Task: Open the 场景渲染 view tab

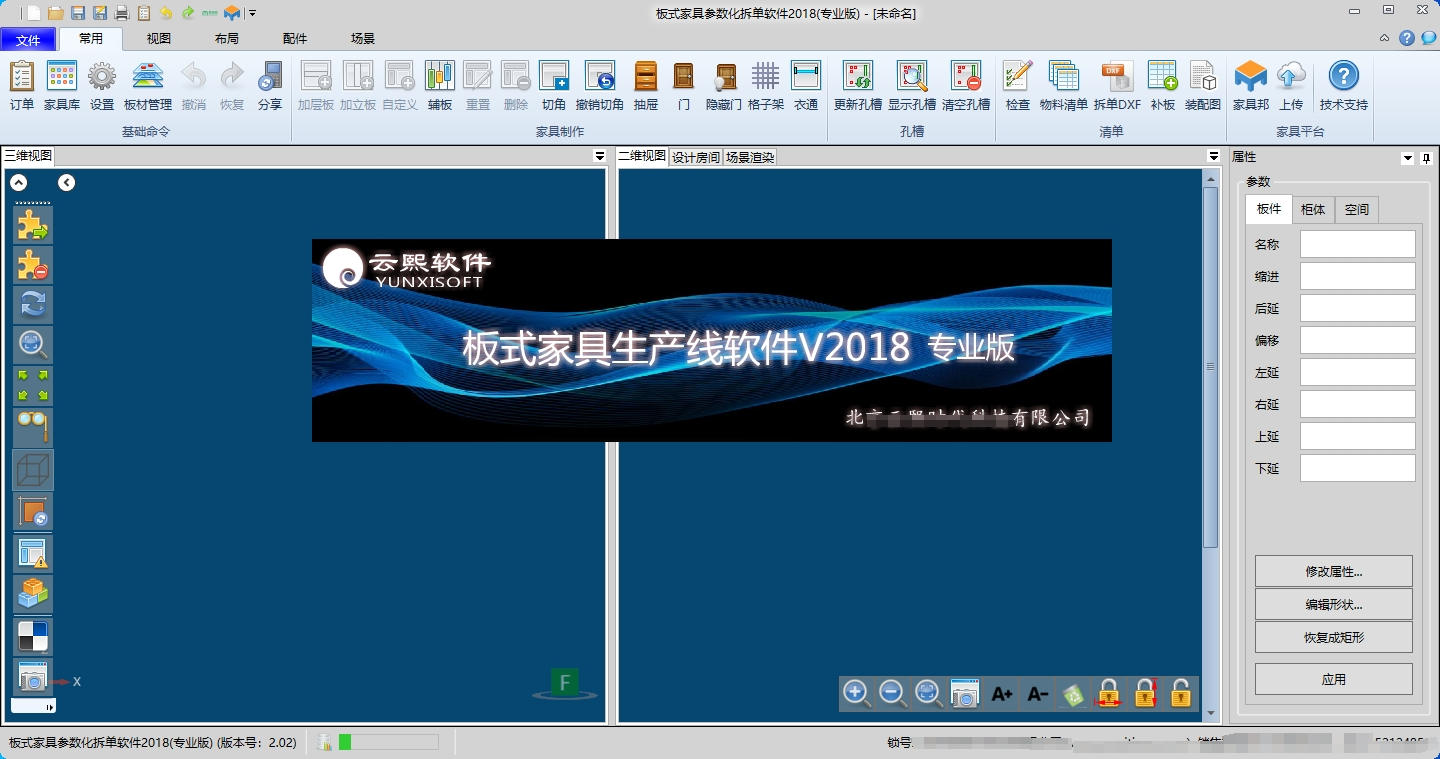Action: [x=750, y=157]
